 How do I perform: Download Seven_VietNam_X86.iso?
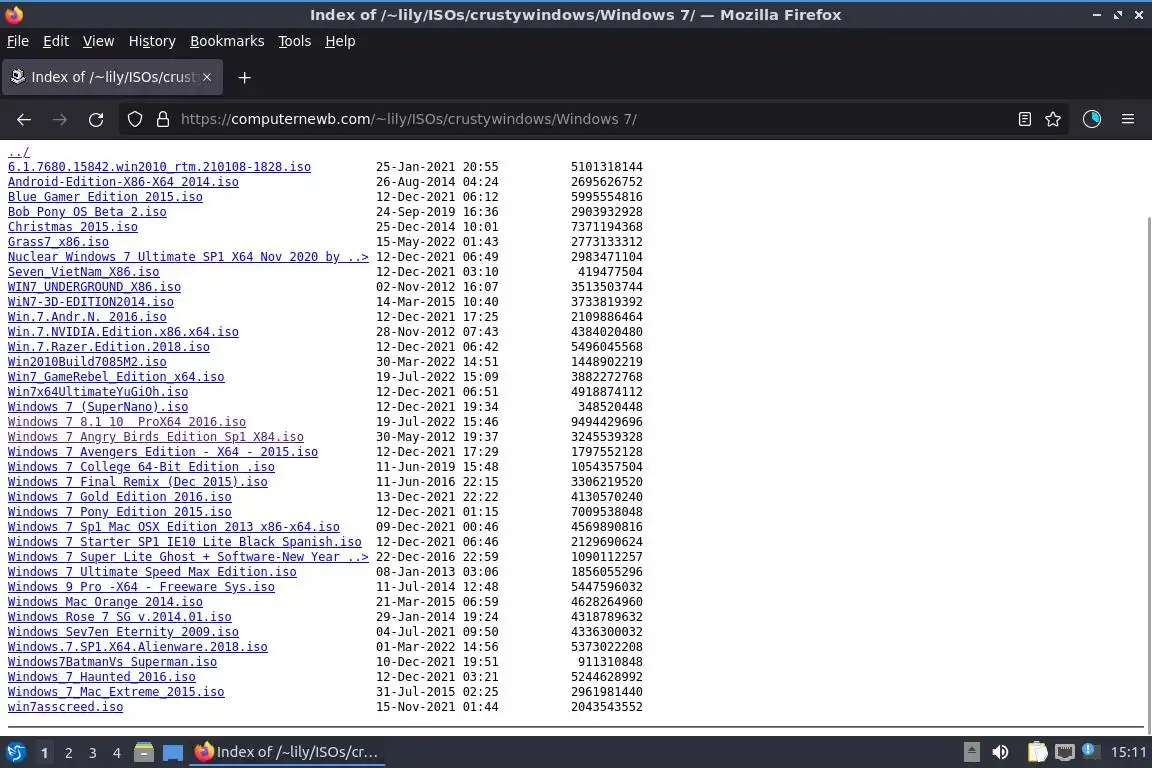point(83,272)
